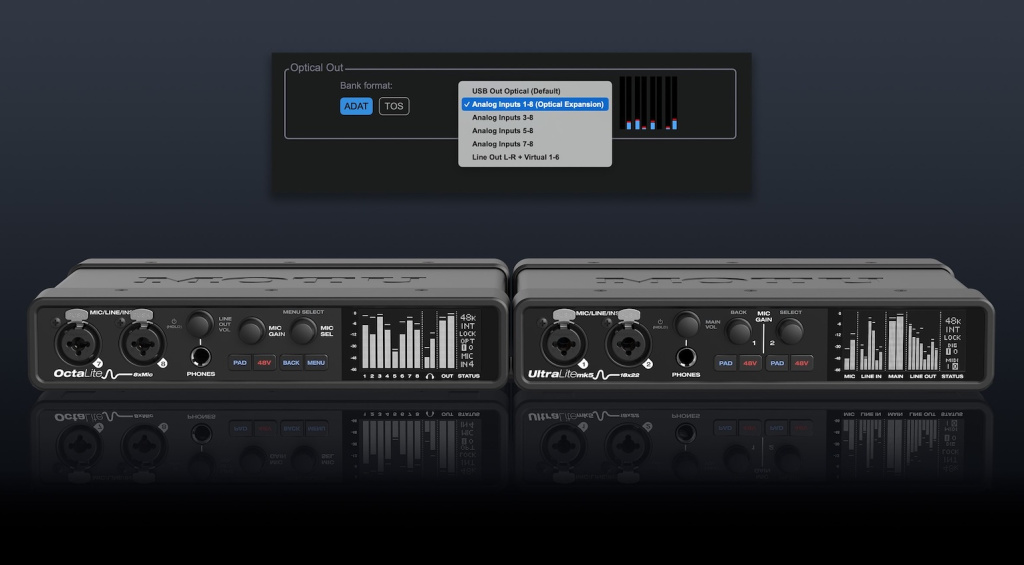
Task: Toggle the OctaLite 48V phantom power button
Action: click(264, 363)
